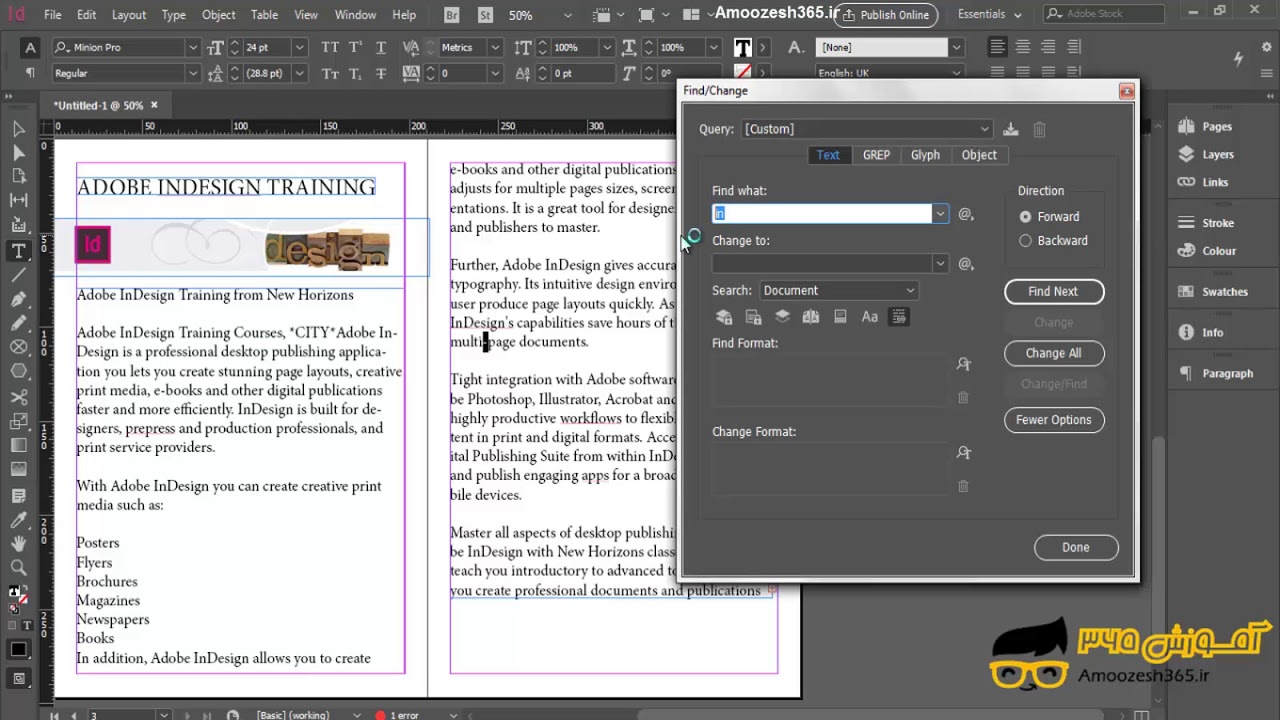Specify attributes to change icon
This screenshot has height=720, width=1280.
[x=964, y=453]
